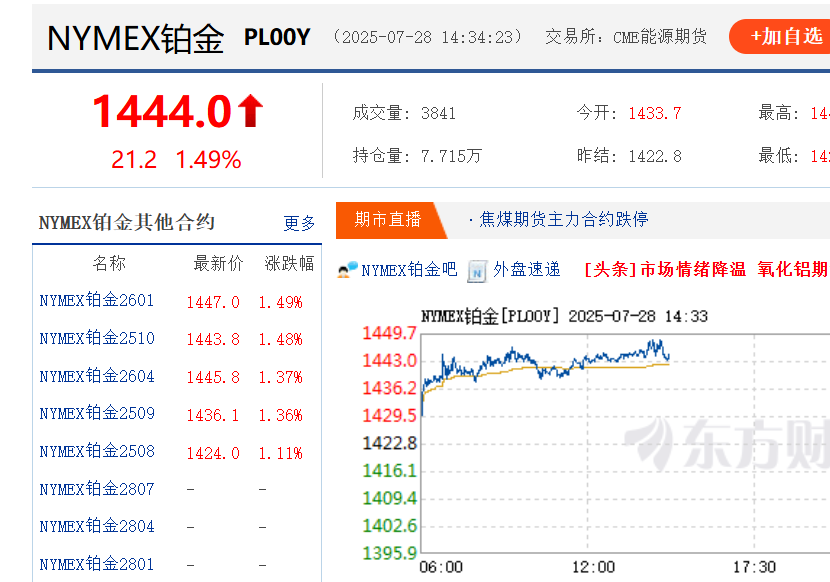Click the NYMEX铂金其他合约 section heading

127,222
